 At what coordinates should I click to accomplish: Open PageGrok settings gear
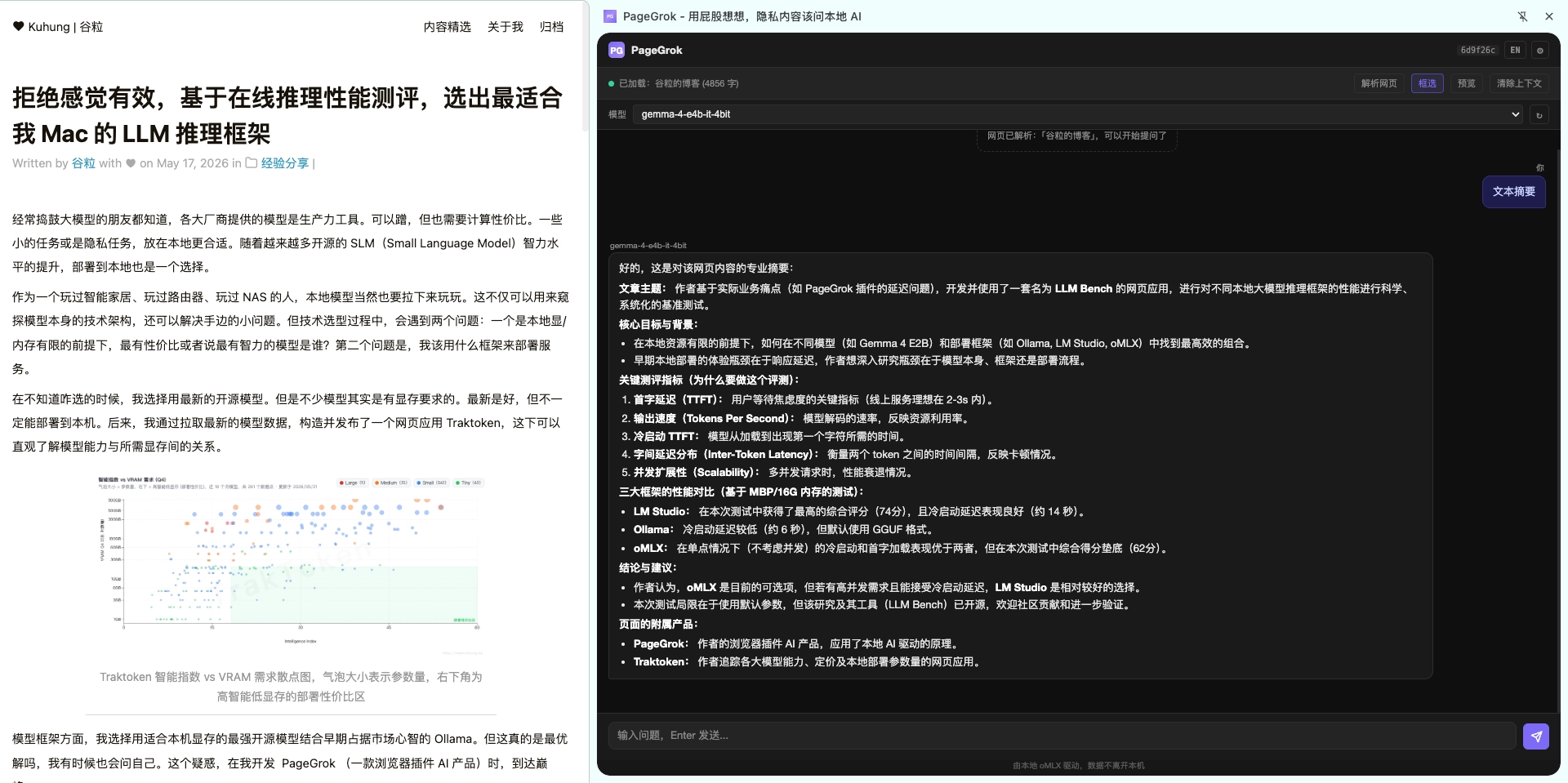pos(1540,51)
